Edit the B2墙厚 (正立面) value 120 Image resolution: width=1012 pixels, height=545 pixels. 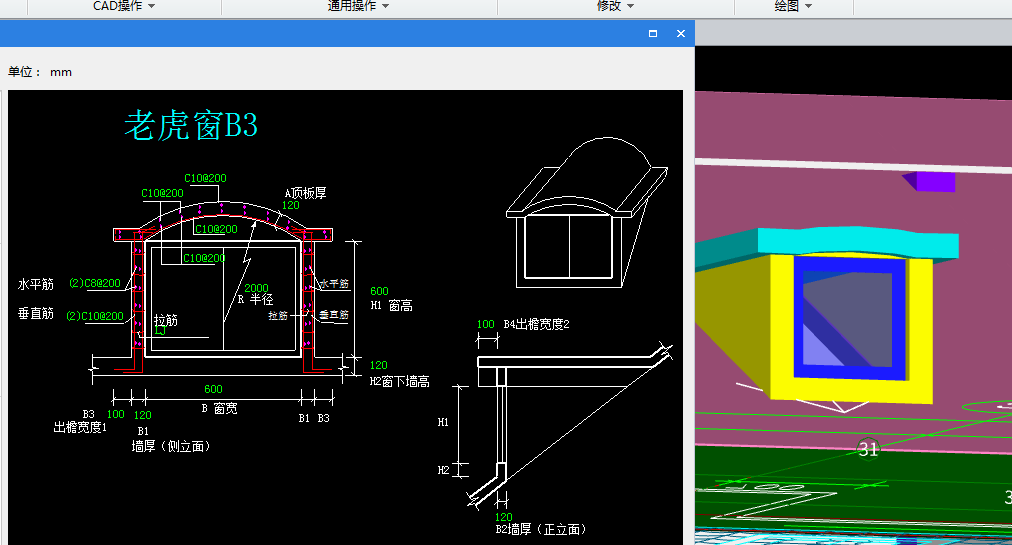point(503,517)
